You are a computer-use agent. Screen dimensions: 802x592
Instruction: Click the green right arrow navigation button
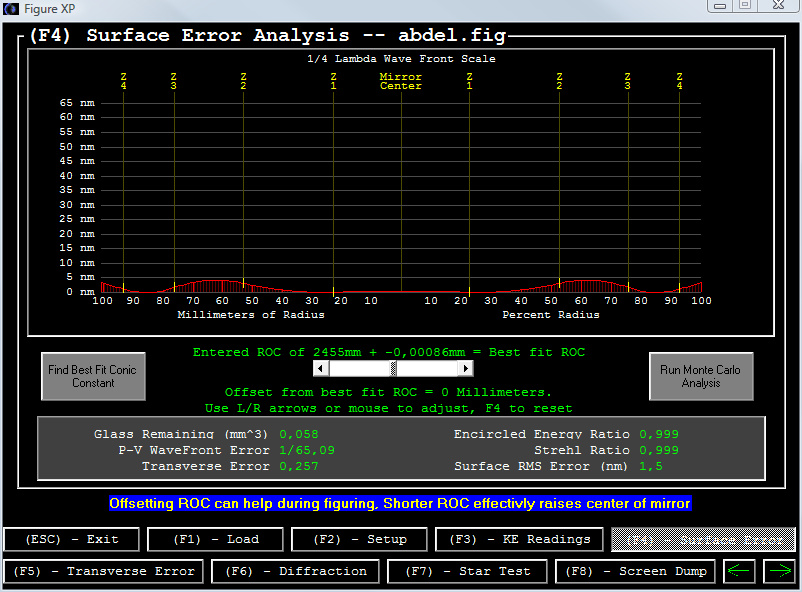pyautogui.click(x=779, y=571)
